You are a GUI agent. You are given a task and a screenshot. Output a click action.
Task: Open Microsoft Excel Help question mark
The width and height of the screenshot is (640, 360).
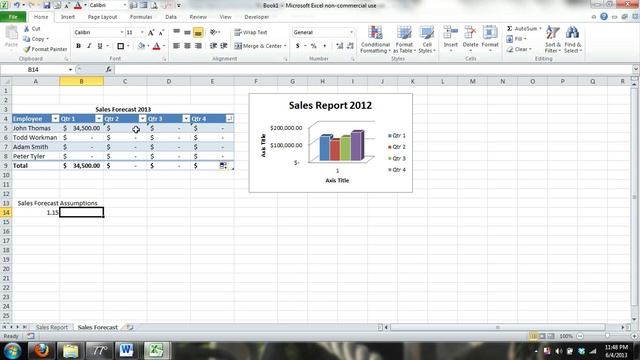click(x=604, y=17)
